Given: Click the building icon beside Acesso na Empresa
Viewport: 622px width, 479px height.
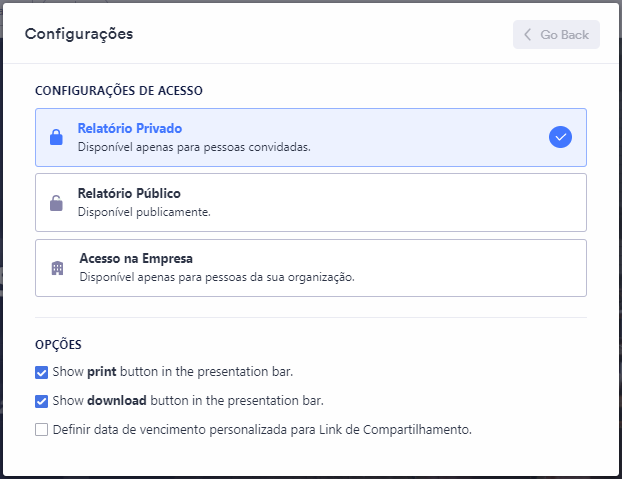Looking at the screenshot, I should [58, 268].
